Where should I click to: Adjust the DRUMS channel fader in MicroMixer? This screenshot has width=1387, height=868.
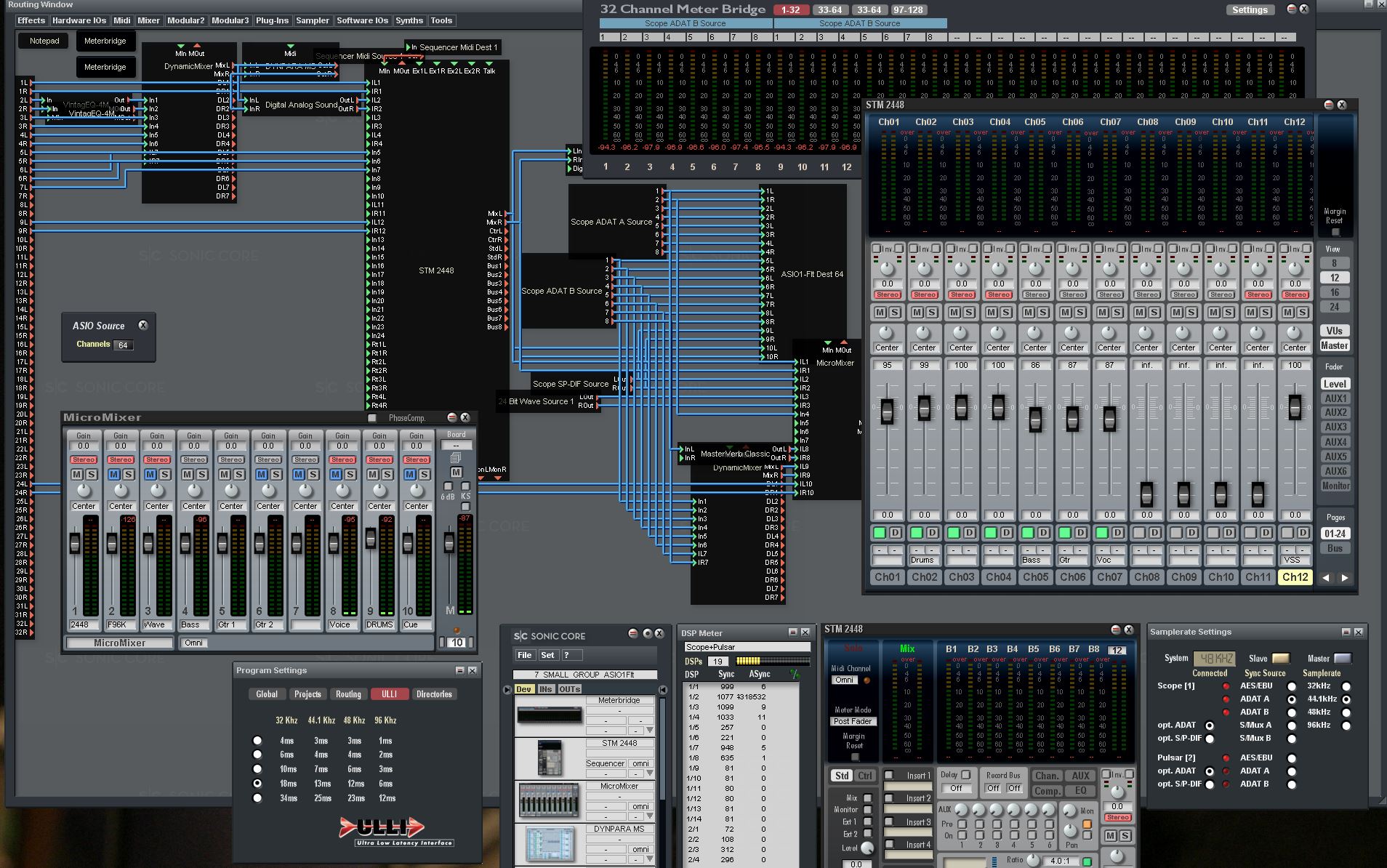[x=371, y=539]
